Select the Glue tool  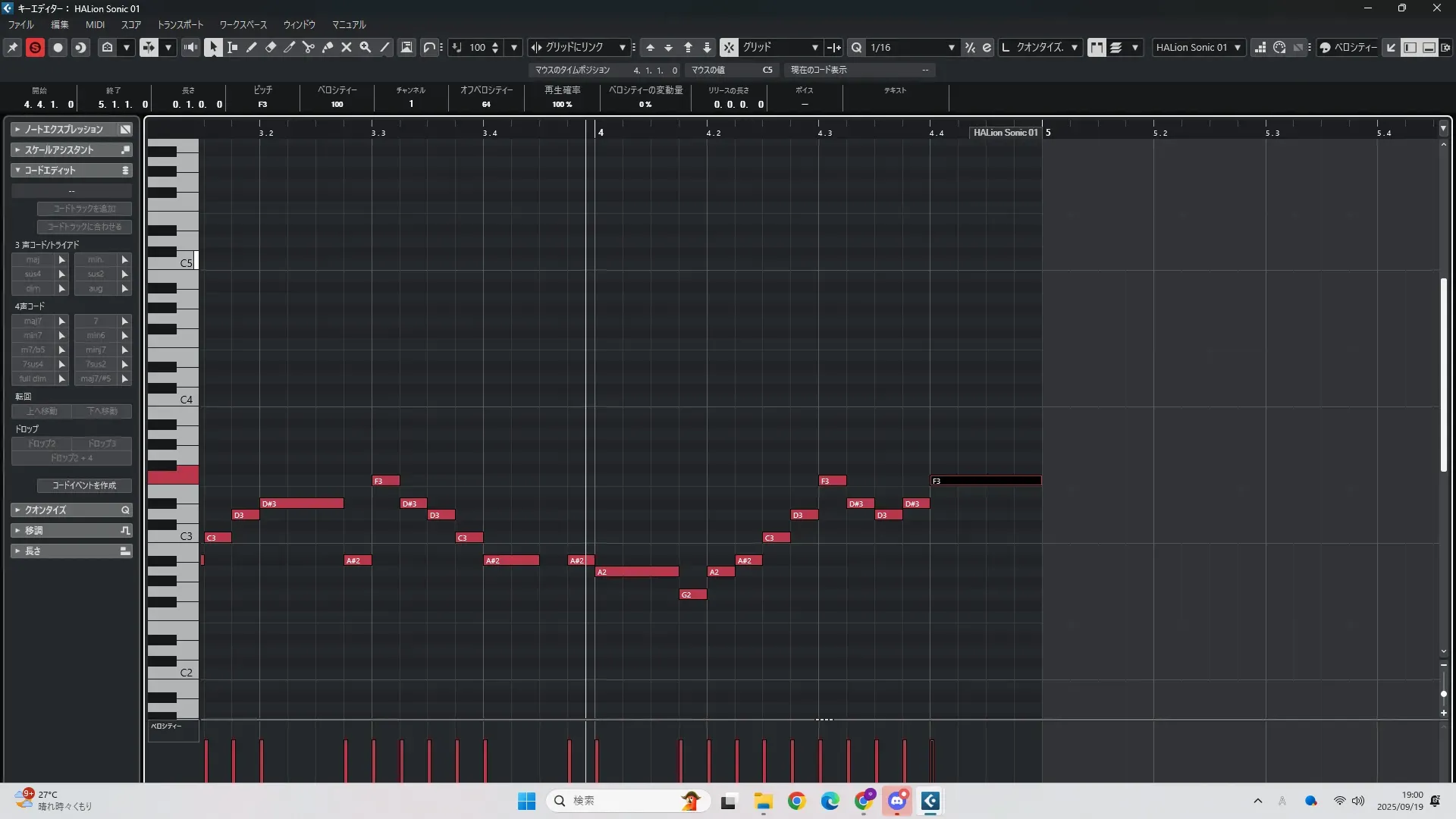tap(328, 47)
